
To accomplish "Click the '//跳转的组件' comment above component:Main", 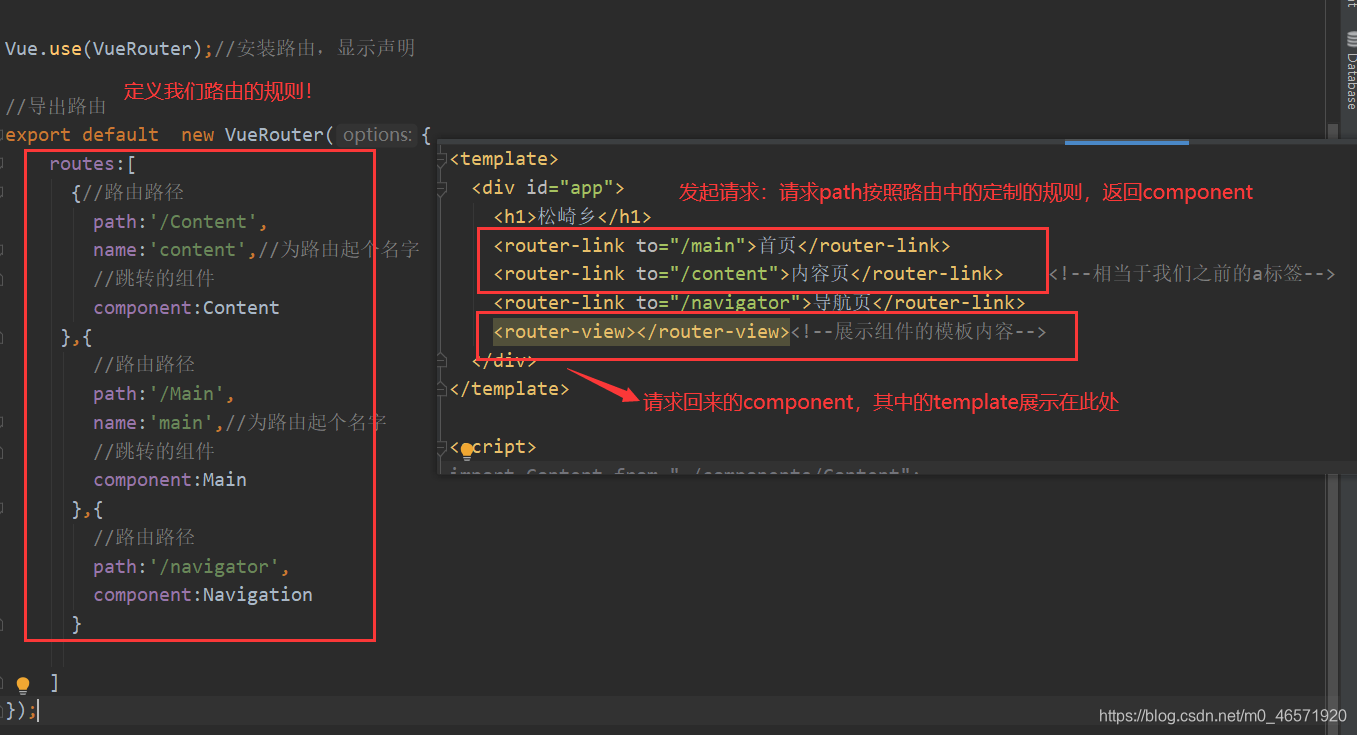I will click(154, 451).
